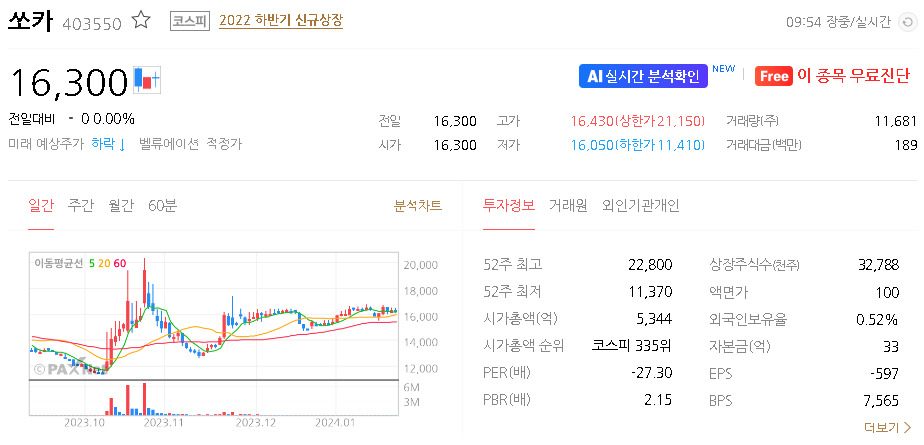Click the 이동평균선 5 20 60 legend
The height and width of the screenshot is (445, 924).
coord(80,263)
